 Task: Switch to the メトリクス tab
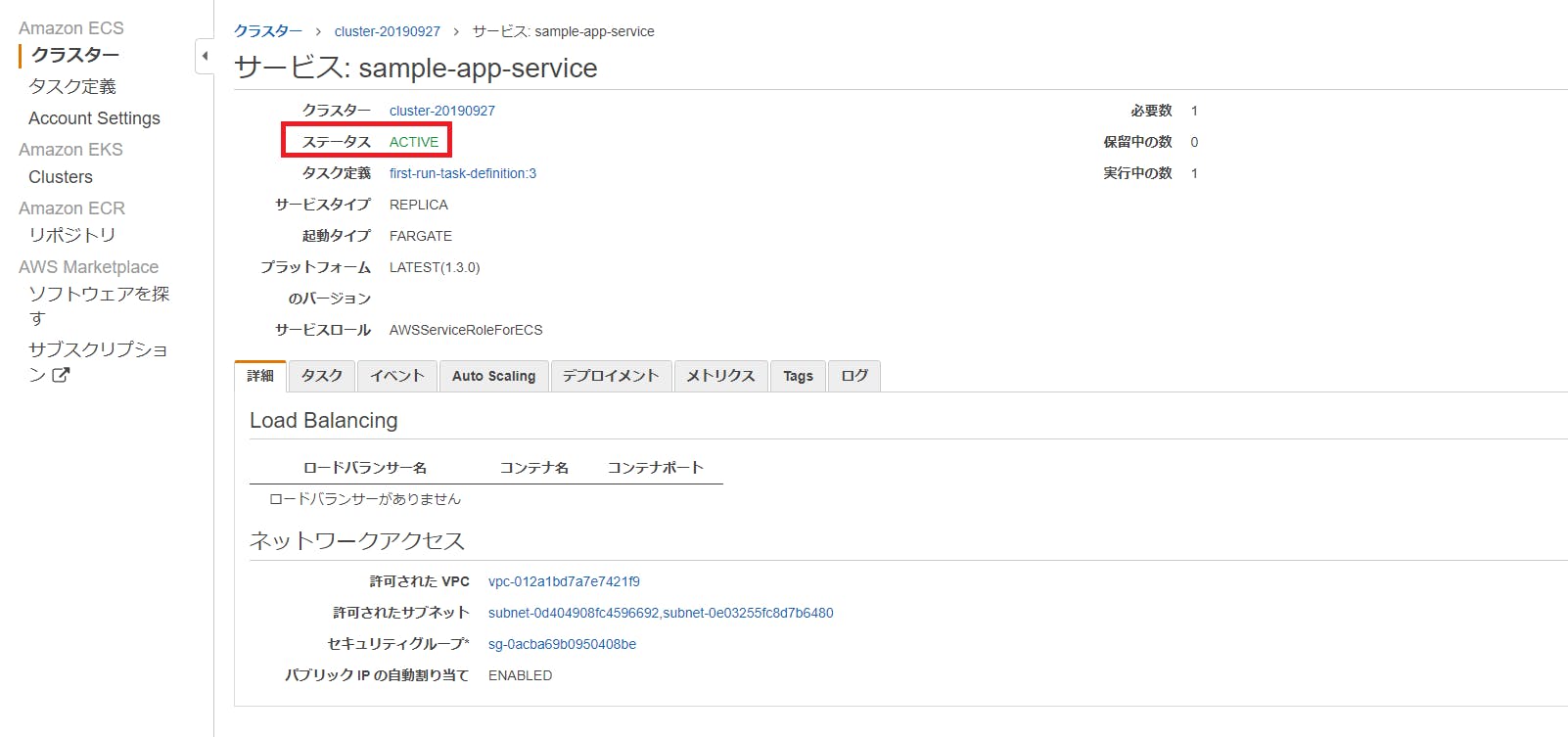[x=720, y=376]
